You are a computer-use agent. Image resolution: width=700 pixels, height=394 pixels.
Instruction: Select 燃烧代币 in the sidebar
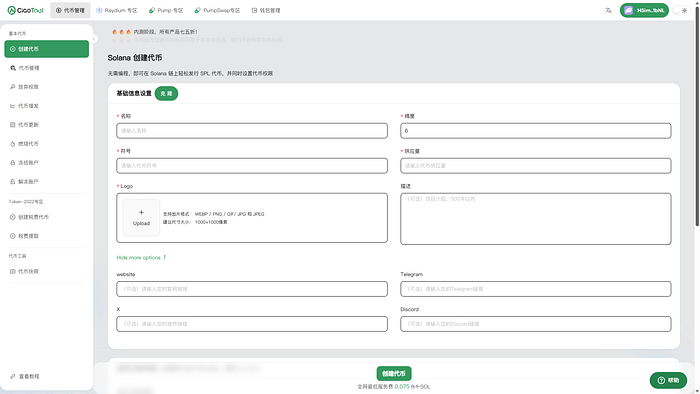point(46,144)
